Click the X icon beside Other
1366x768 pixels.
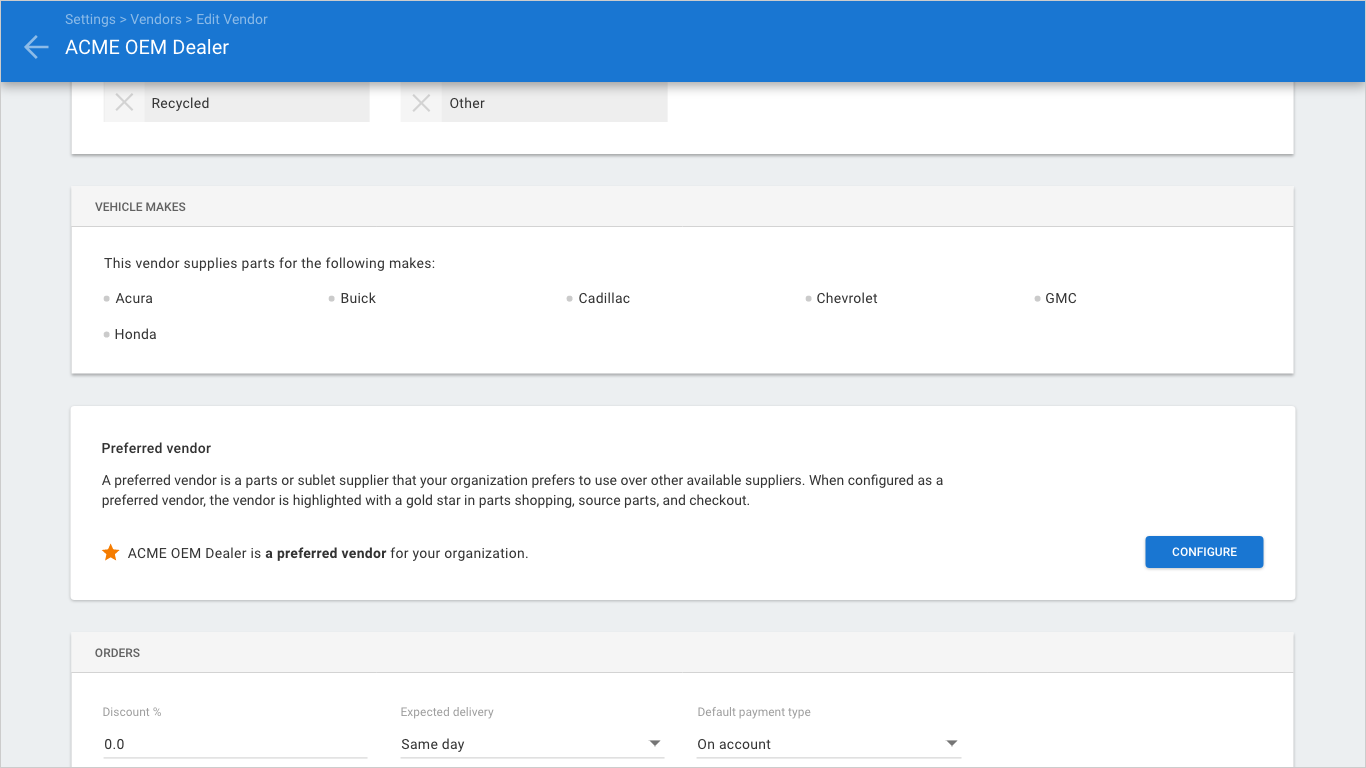pyautogui.click(x=422, y=102)
